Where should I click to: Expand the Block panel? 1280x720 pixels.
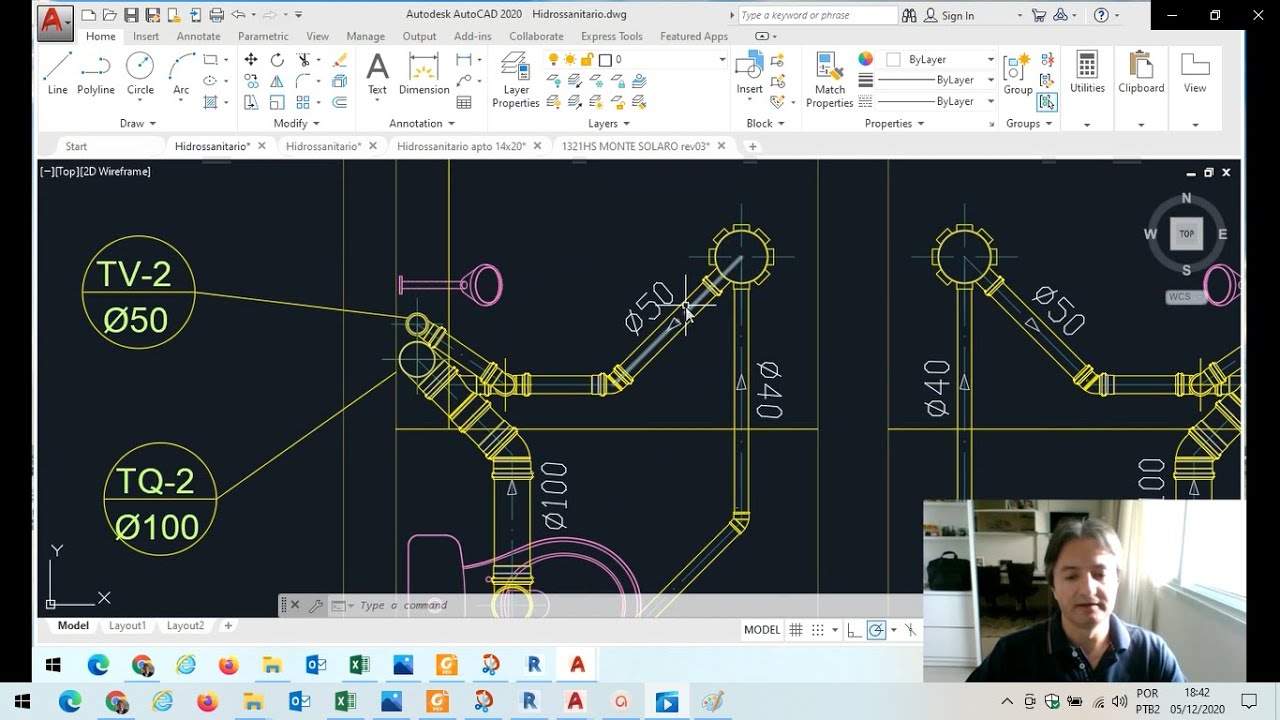tap(765, 123)
